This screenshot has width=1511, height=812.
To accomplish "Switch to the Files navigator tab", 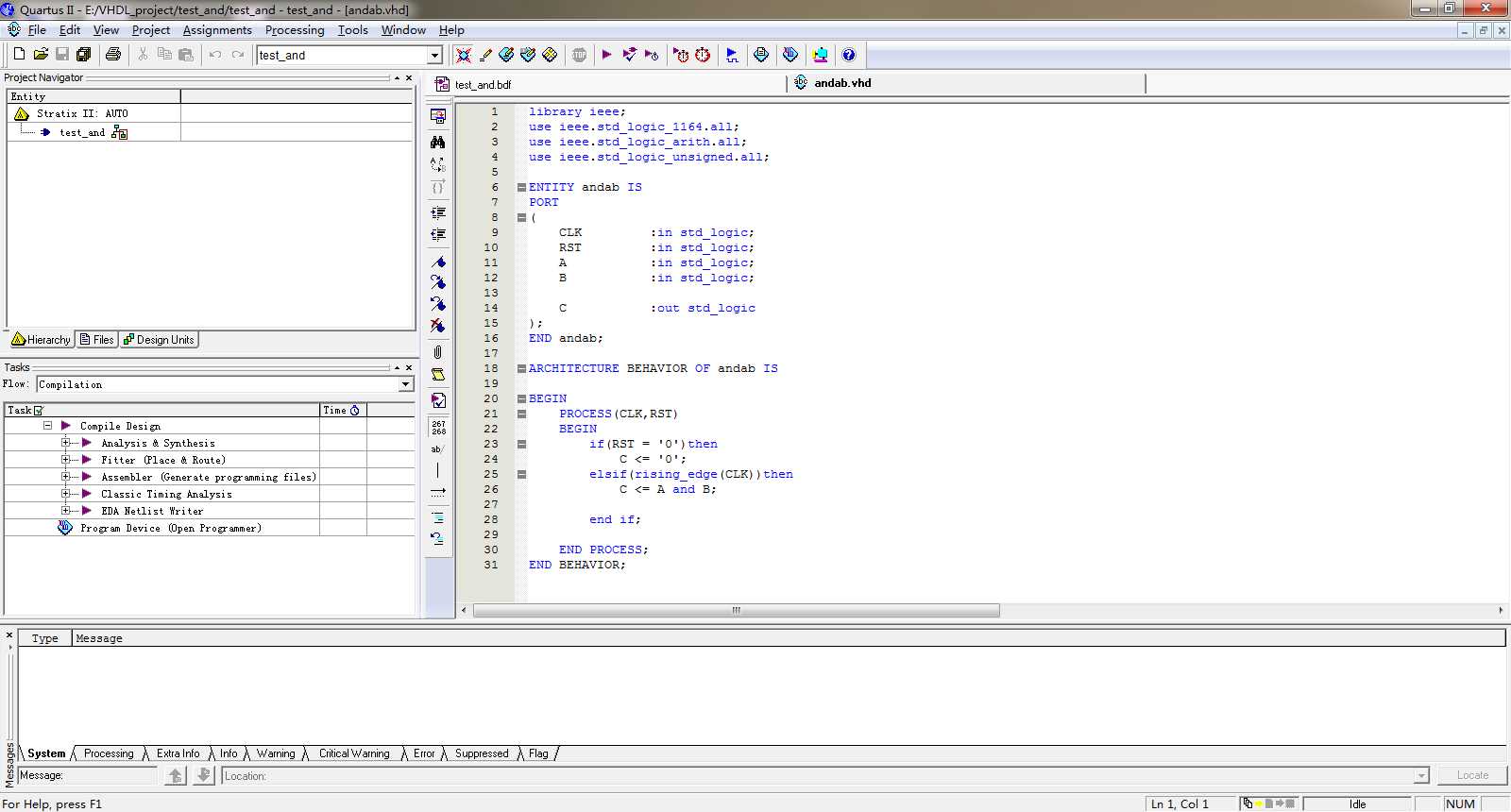I will point(96,340).
